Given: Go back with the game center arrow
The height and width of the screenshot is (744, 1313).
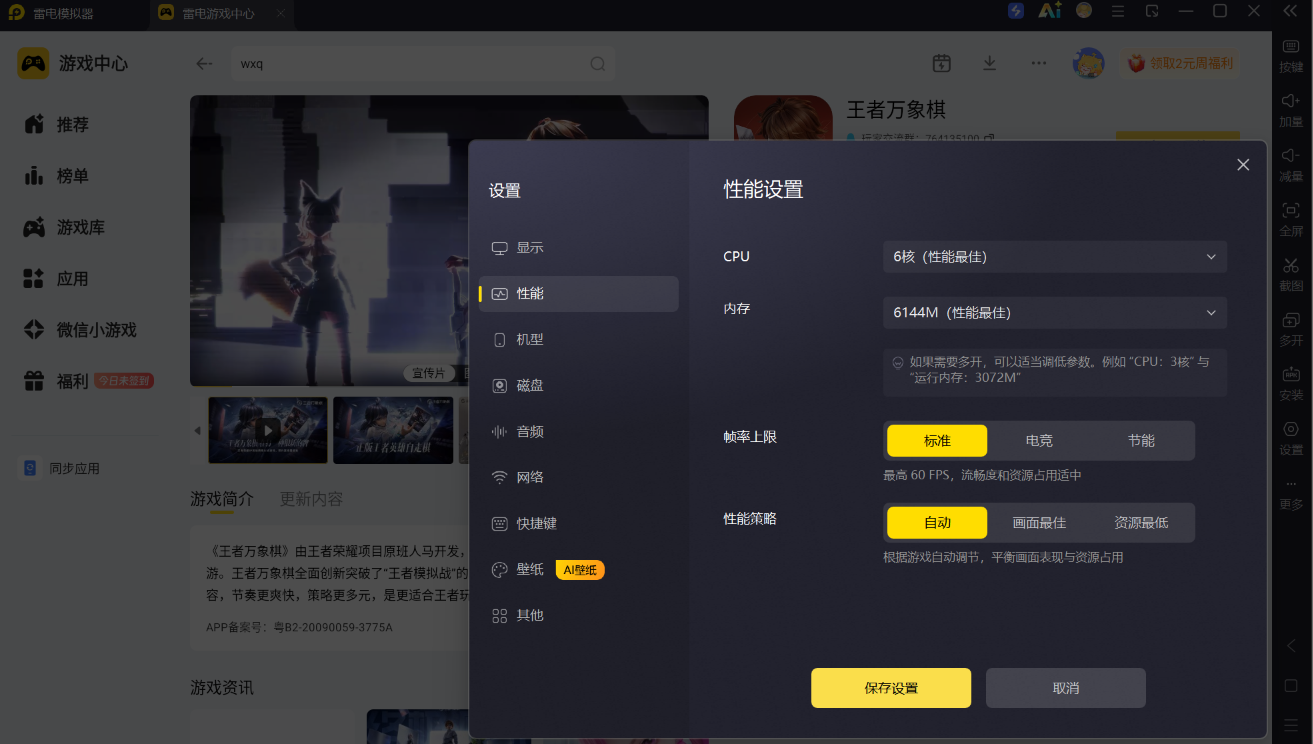Looking at the screenshot, I should point(204,63).
